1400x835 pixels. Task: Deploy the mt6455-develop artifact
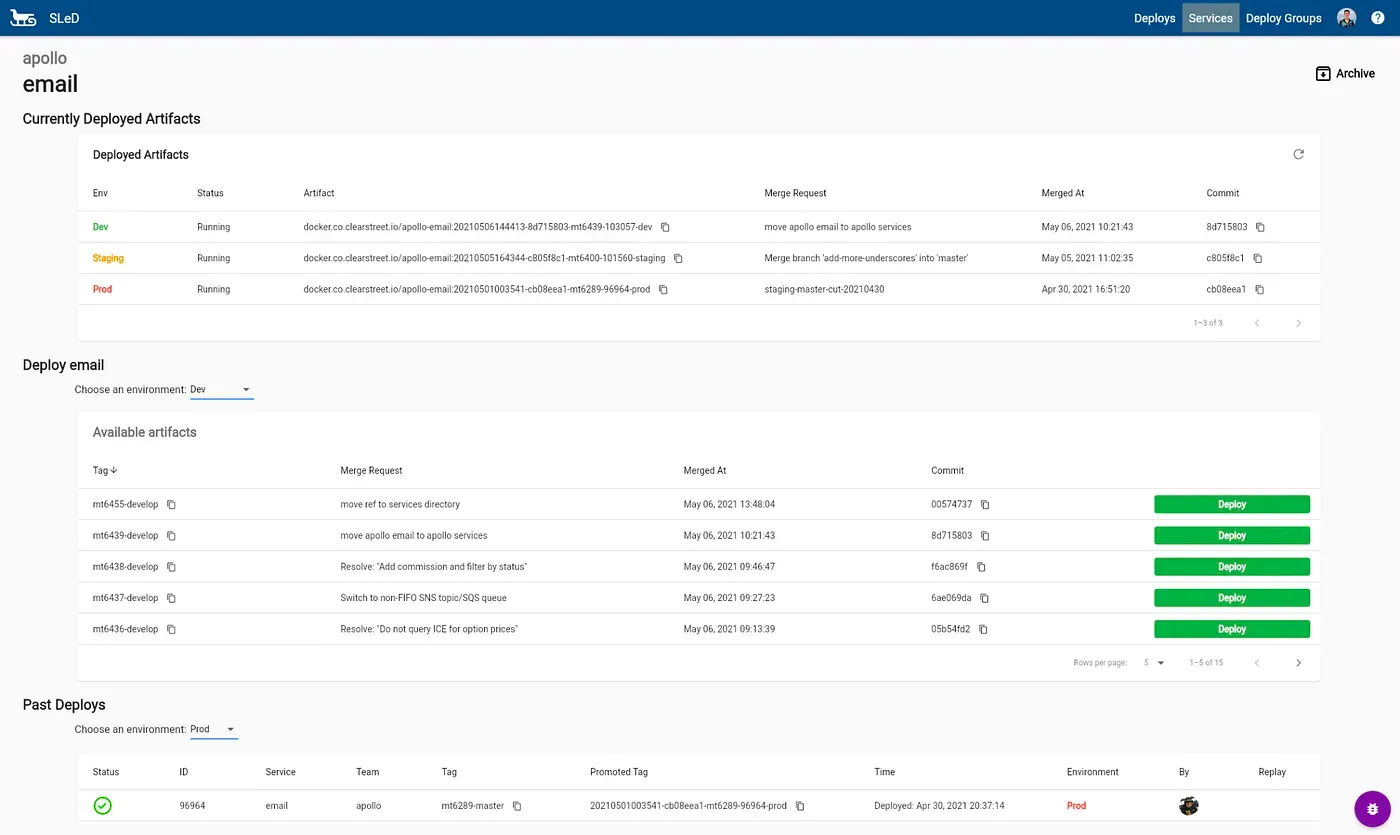coord(1231,504)
